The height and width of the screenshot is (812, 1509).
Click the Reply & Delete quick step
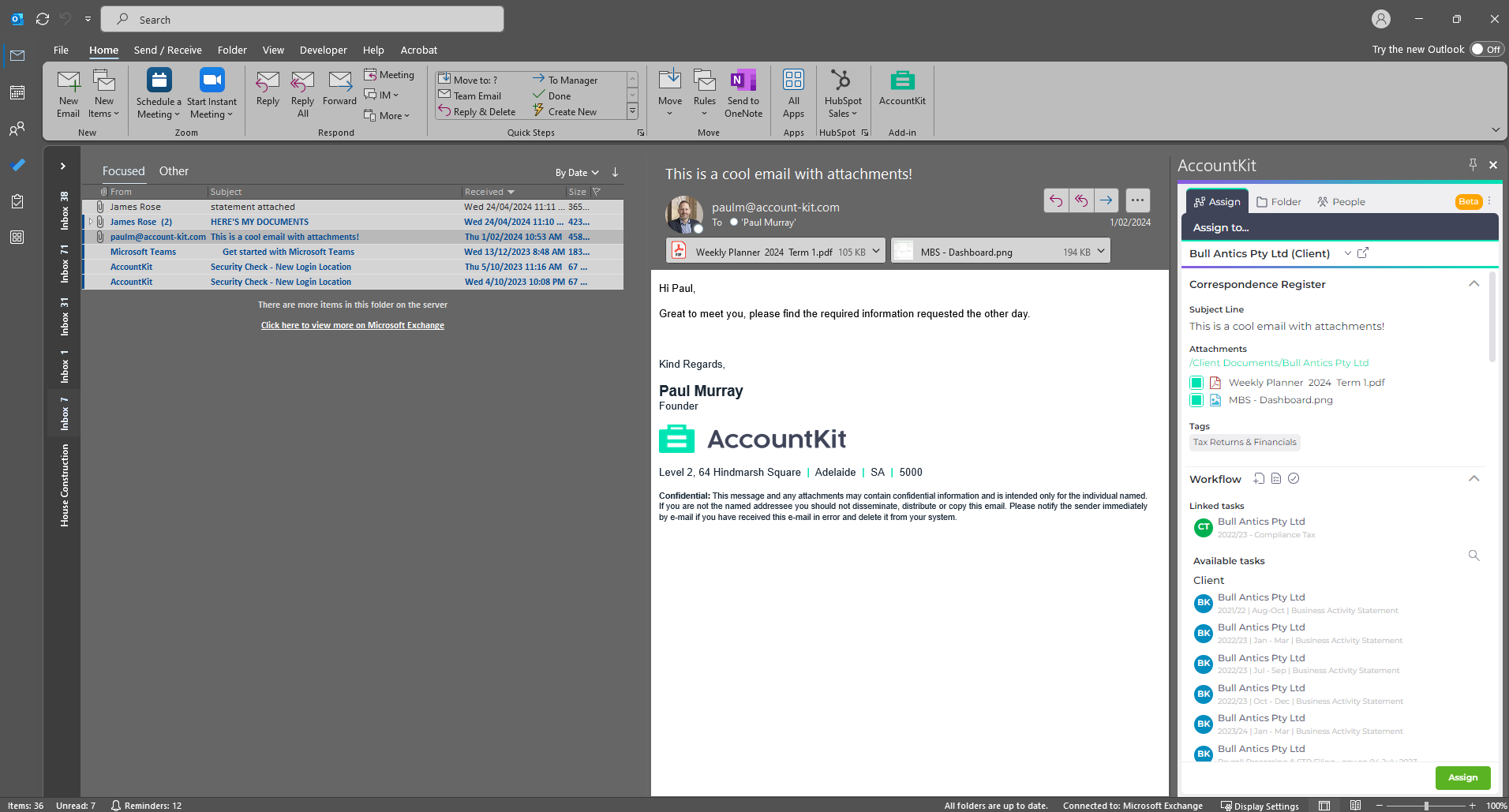(x=477, y=112)
